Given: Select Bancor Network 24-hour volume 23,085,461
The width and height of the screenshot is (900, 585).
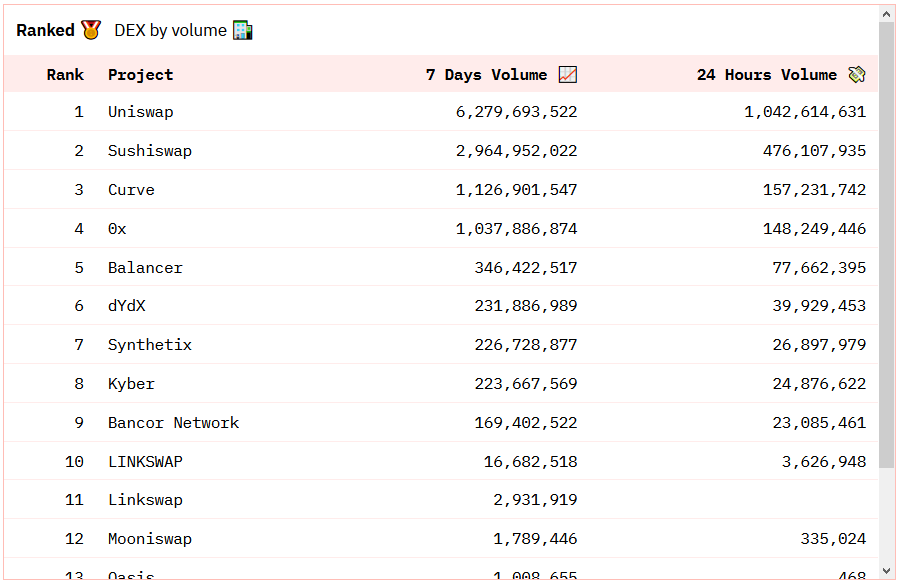Looking at the screenshot, I should [x=819, y=423].
